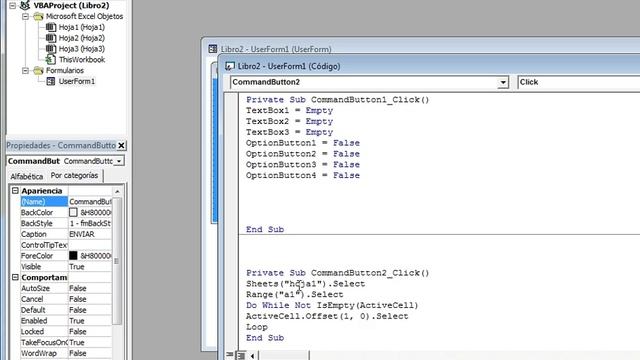640x360 pixels.
Task: Click the UserForm1 (UserForm) window icon
Action: pyautogui.click(x=213, y=49)
